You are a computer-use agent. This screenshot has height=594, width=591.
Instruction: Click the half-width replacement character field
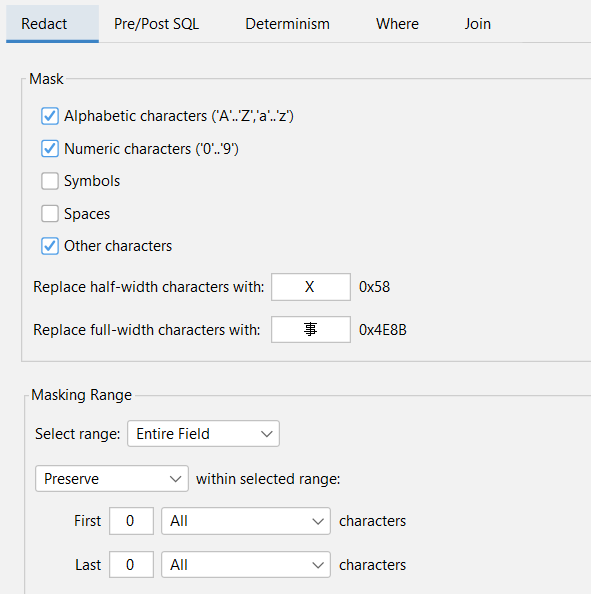click(x=311, y=287)
